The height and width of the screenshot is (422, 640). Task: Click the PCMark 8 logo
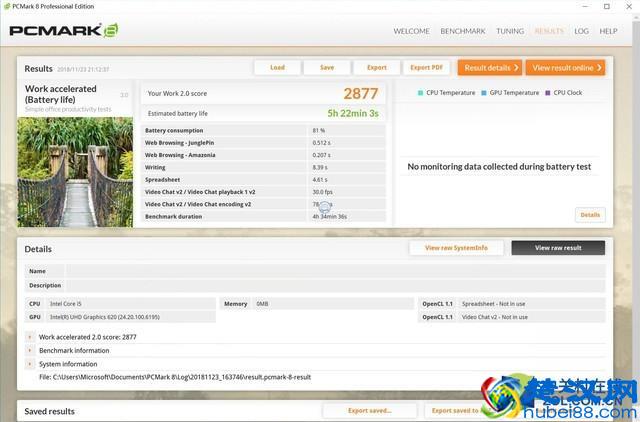pyautogui.click(x=64, y=30)
